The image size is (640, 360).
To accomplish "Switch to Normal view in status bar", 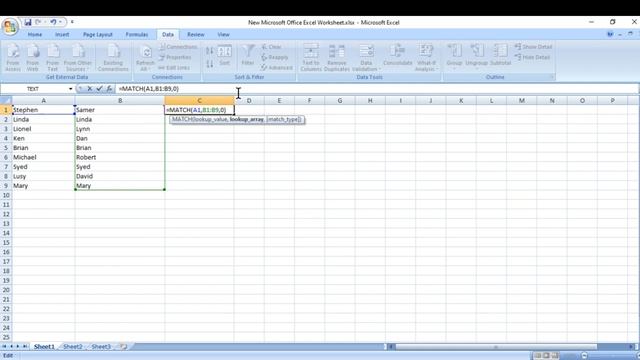I will point(538,356).
